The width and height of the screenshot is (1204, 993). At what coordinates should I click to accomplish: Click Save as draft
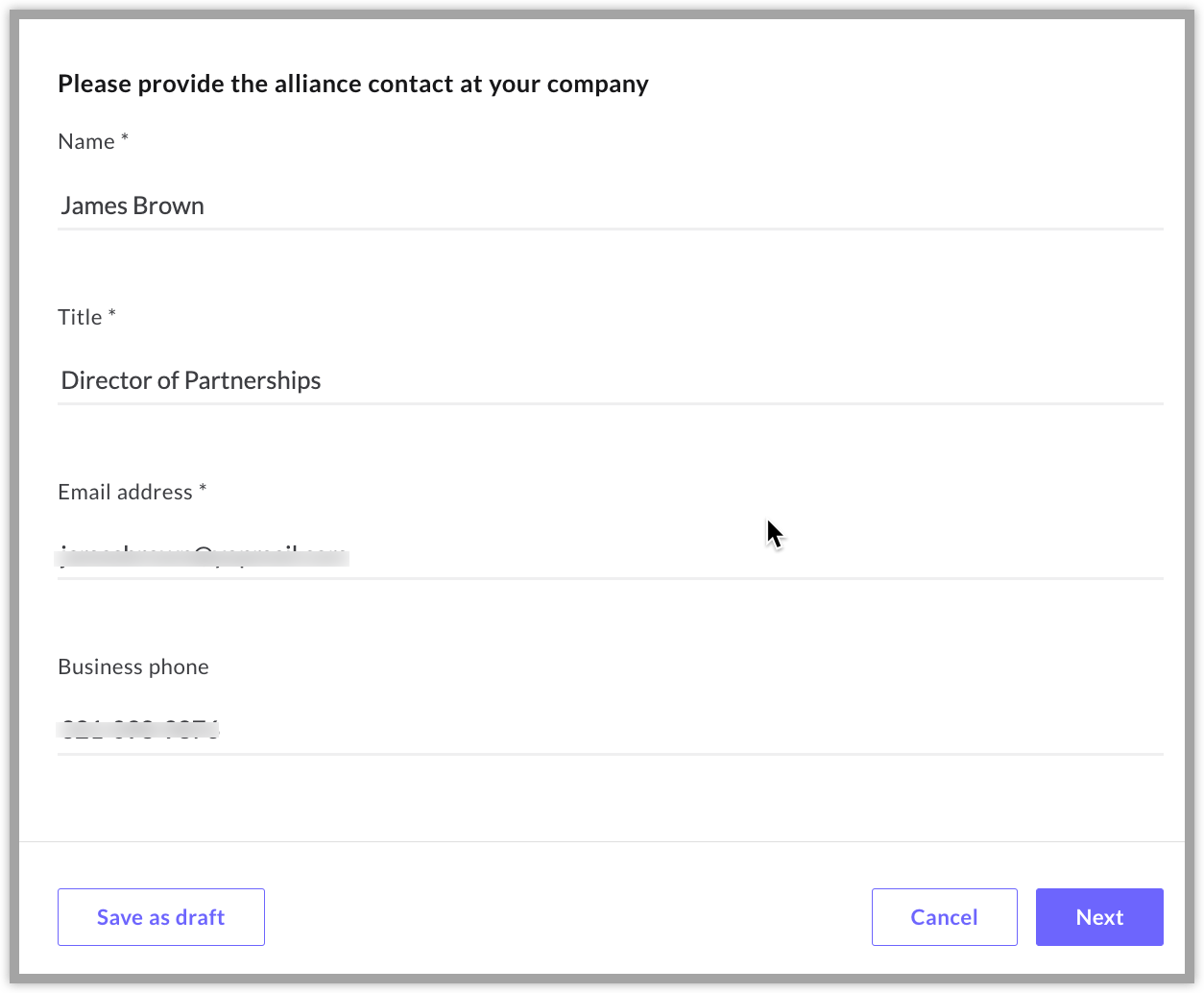[161, 917]
